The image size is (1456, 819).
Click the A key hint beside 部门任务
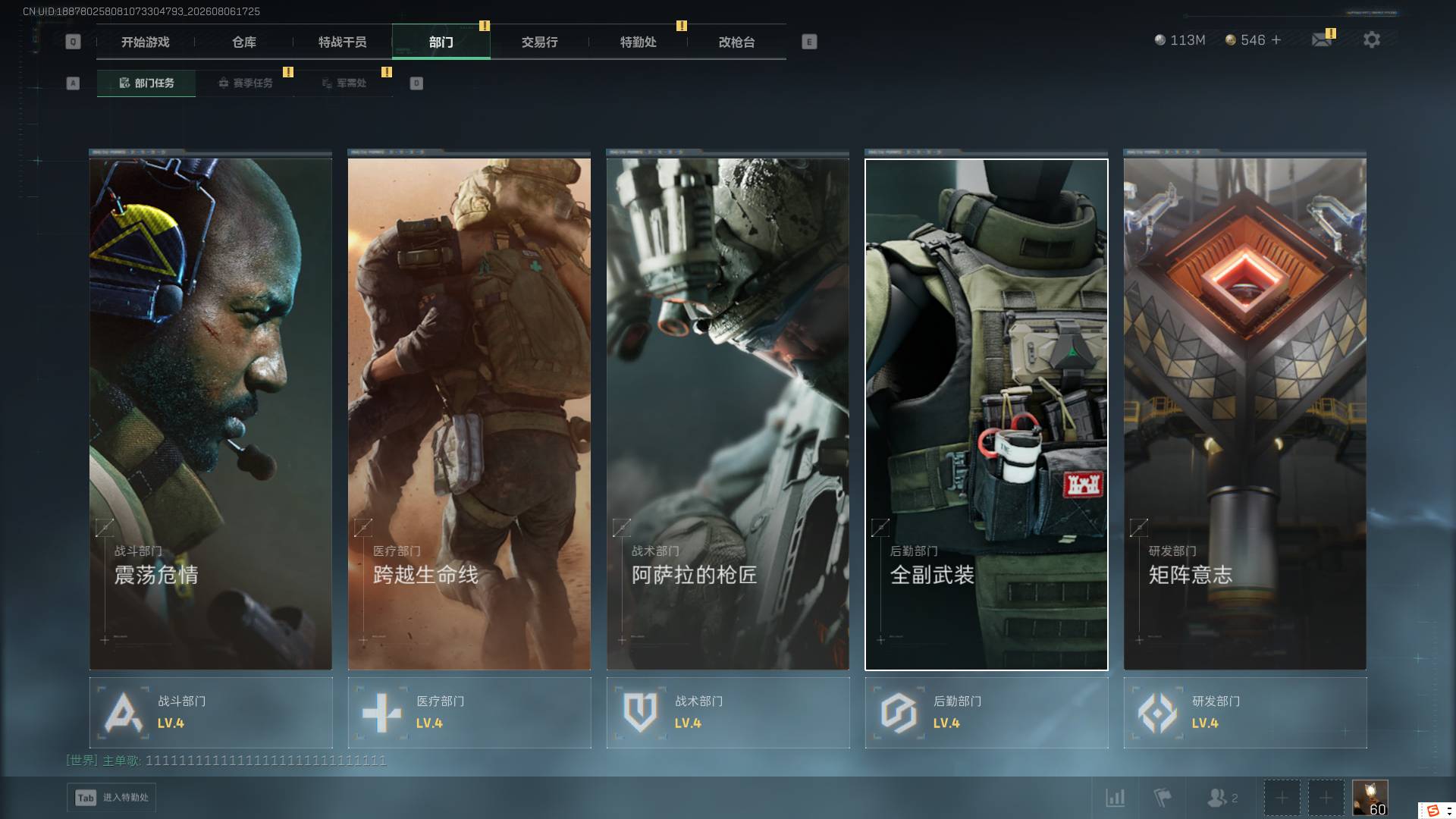pos(73,83)
